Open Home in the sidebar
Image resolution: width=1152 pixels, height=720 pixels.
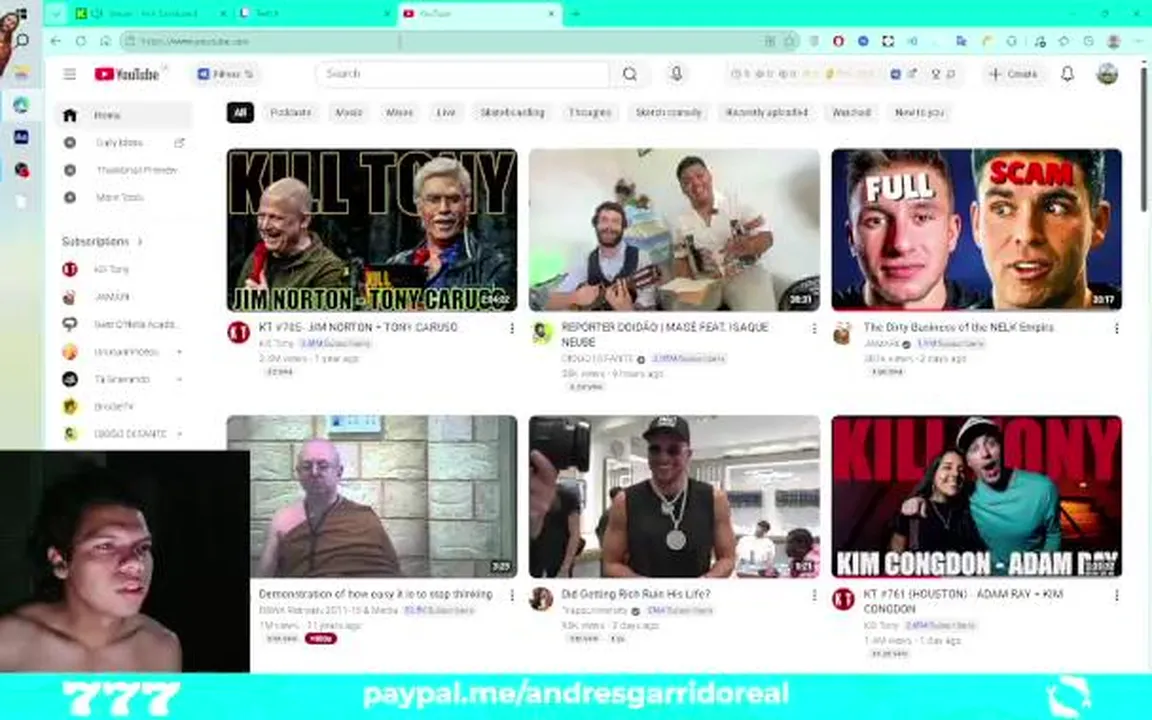coord(125,115)
